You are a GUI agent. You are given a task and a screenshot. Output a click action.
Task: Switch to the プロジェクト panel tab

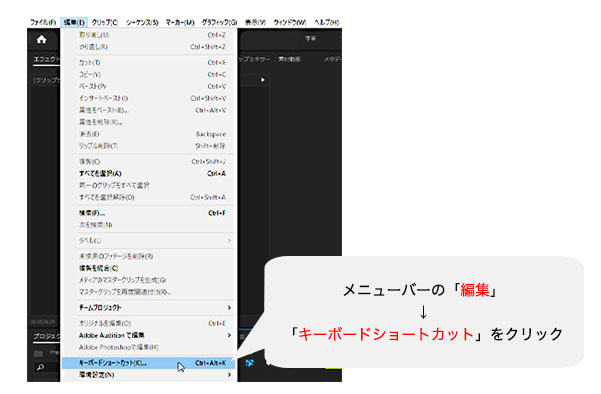coord(46,336)
